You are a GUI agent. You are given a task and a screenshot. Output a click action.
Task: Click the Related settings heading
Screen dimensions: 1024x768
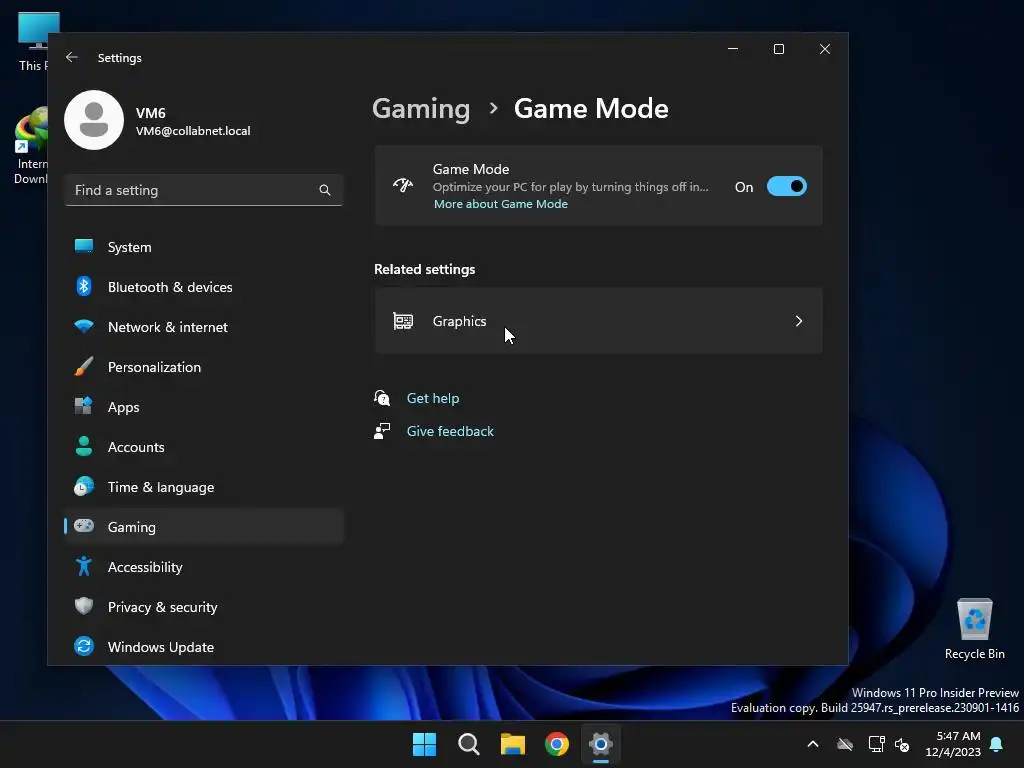point(424,269)
